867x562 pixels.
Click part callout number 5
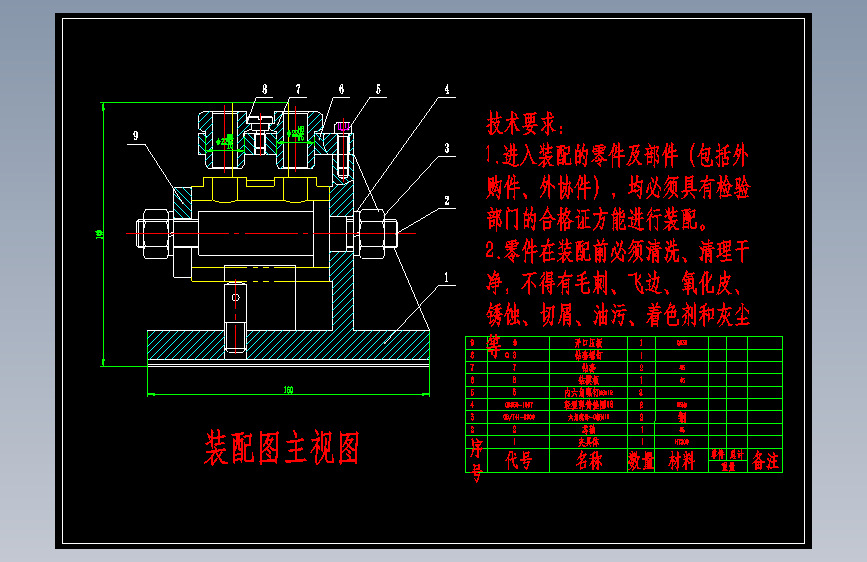coord(378,89)
